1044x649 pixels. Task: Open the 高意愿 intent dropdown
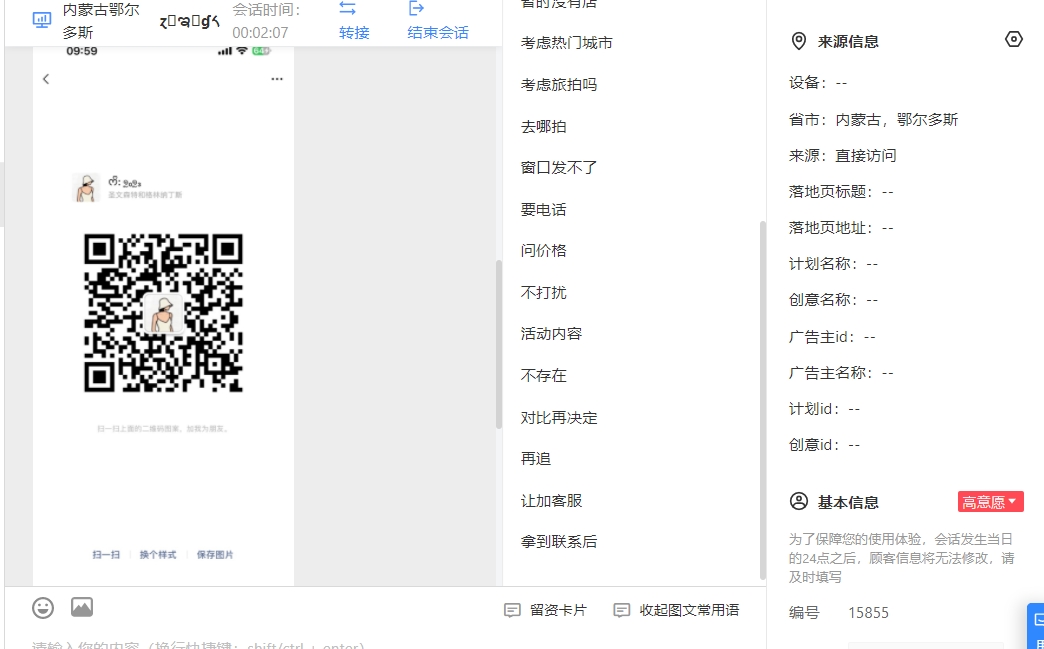point(990,502)
